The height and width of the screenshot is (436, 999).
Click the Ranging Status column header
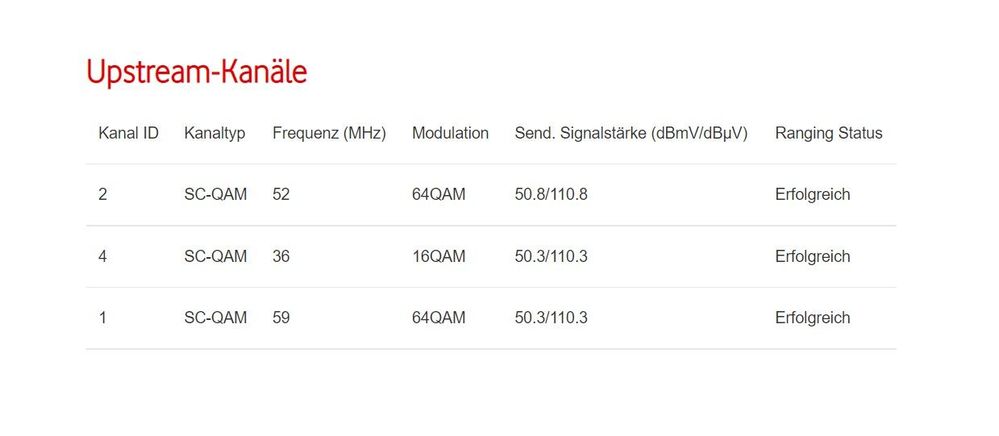coord(828,133)
